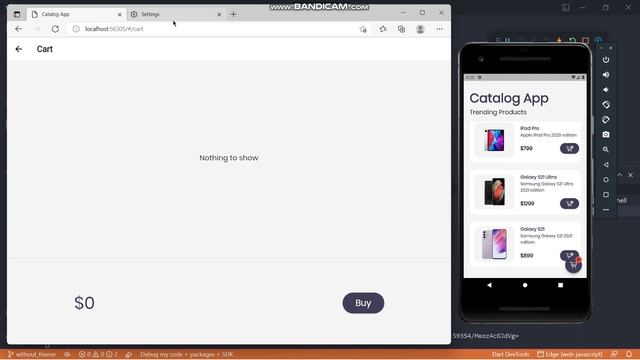Tap Android navigation bar recents button
Screen dimensions: 640x360
(560, 285)
